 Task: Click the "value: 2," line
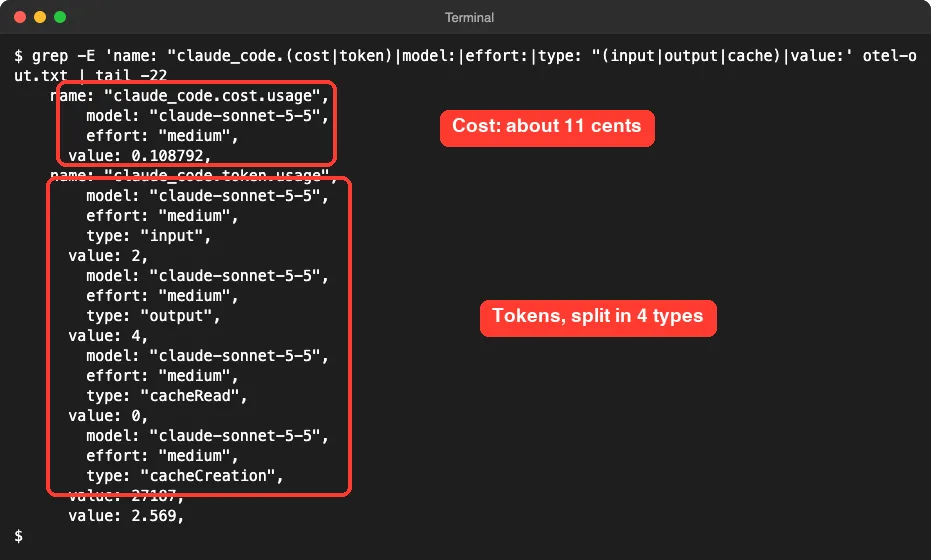(108, 256)
